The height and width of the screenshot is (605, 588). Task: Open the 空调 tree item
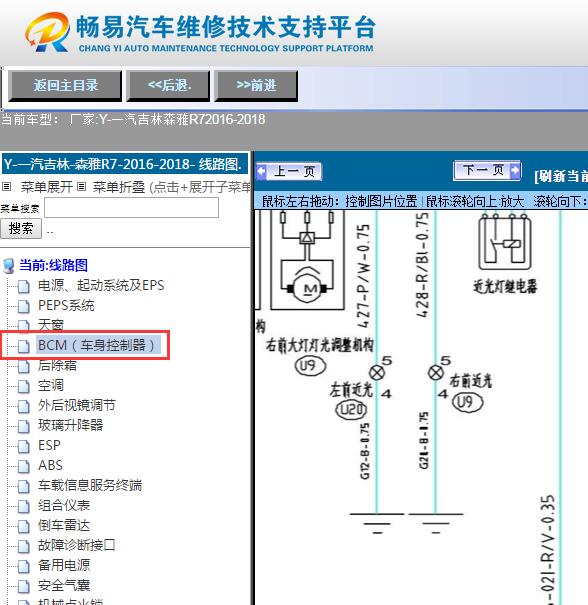[x=51, y=385]
